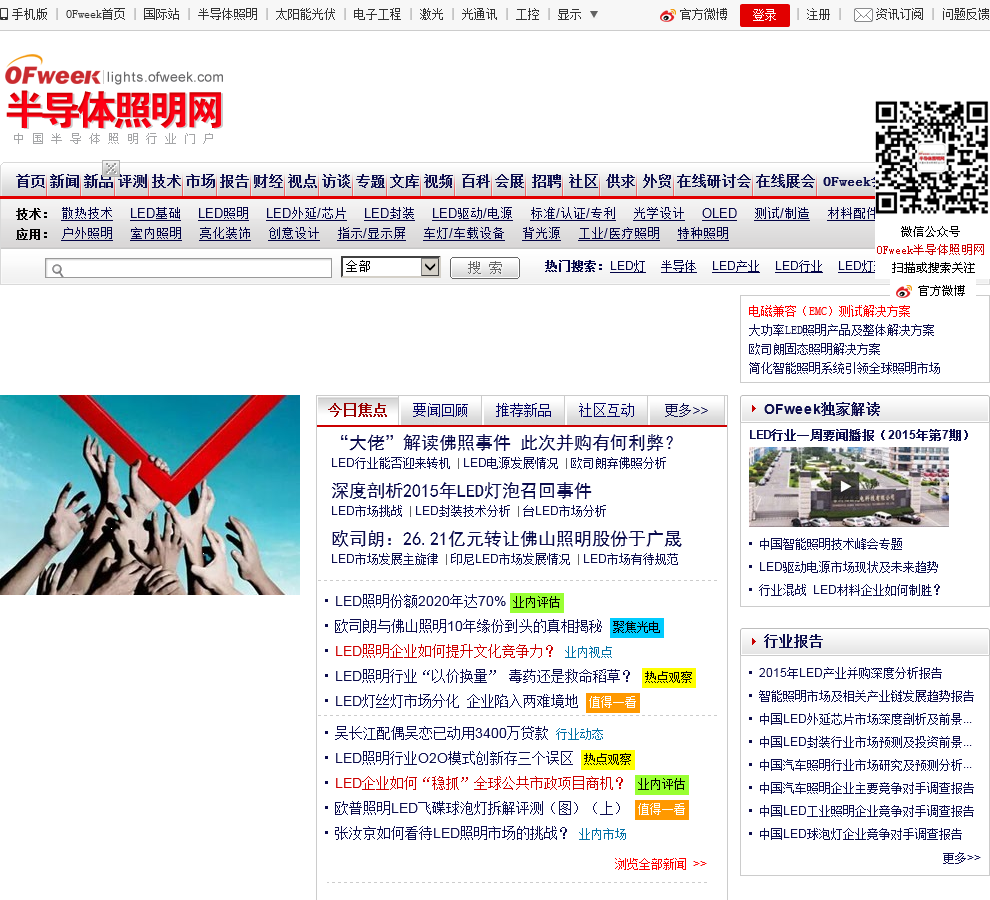Click the 注册 link at top
Viewport: 990px width, 900px height.
pyautogui.click(x=818, y=15)
